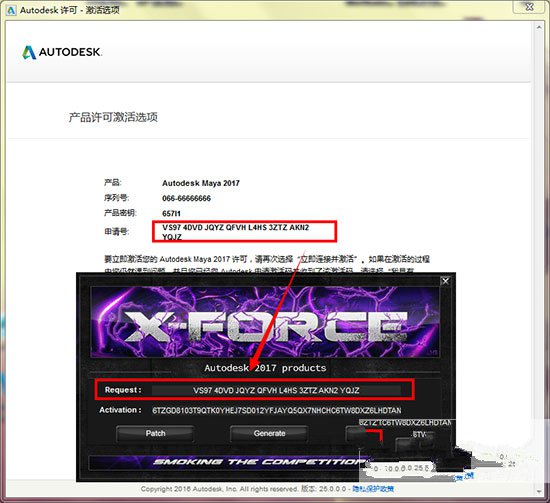Click the X-FORCE logo banner
The height and width of the screenshot is (503, 550).
click(x=265, y=322)
